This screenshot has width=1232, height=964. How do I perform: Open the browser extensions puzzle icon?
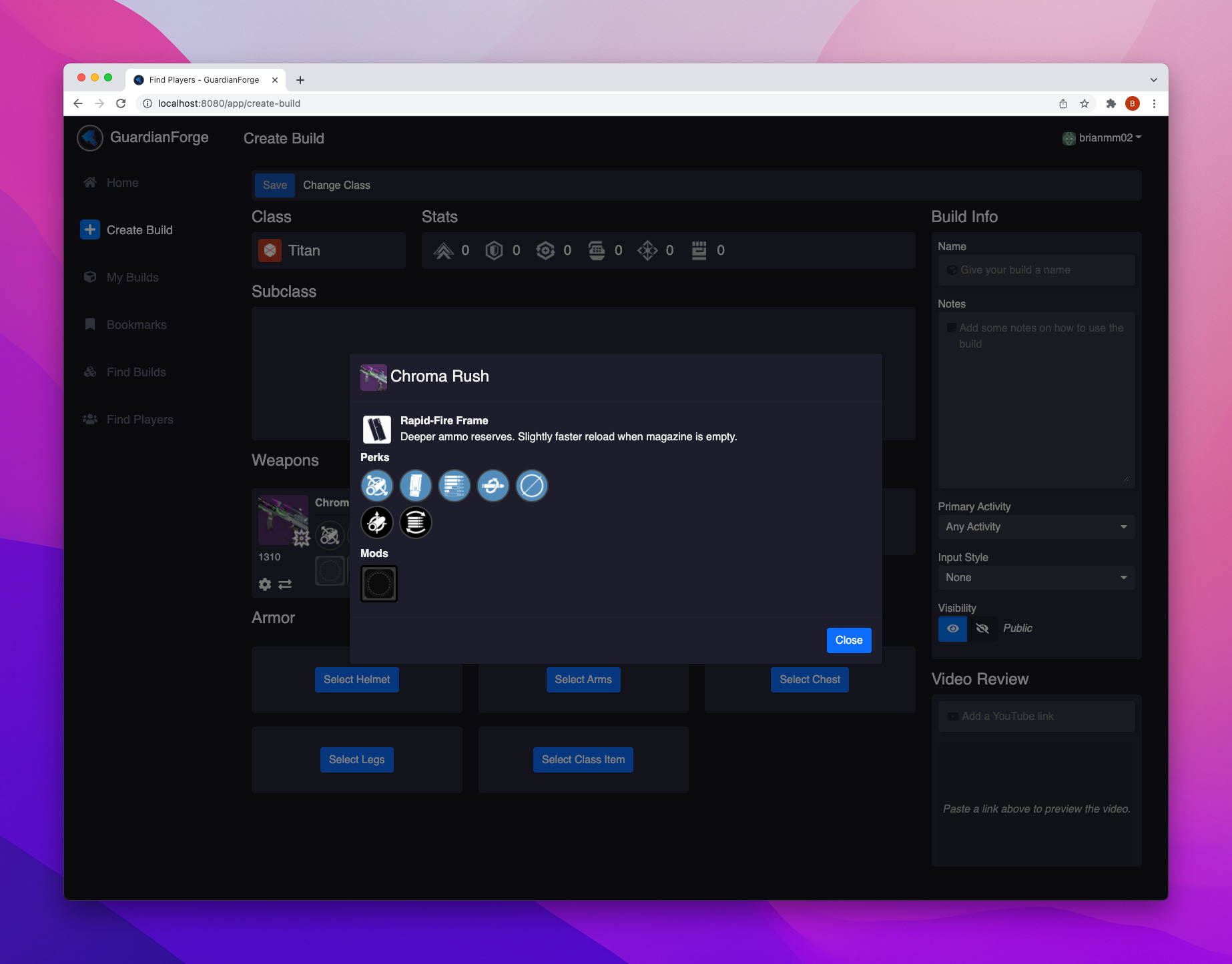tap(1111, 103)
